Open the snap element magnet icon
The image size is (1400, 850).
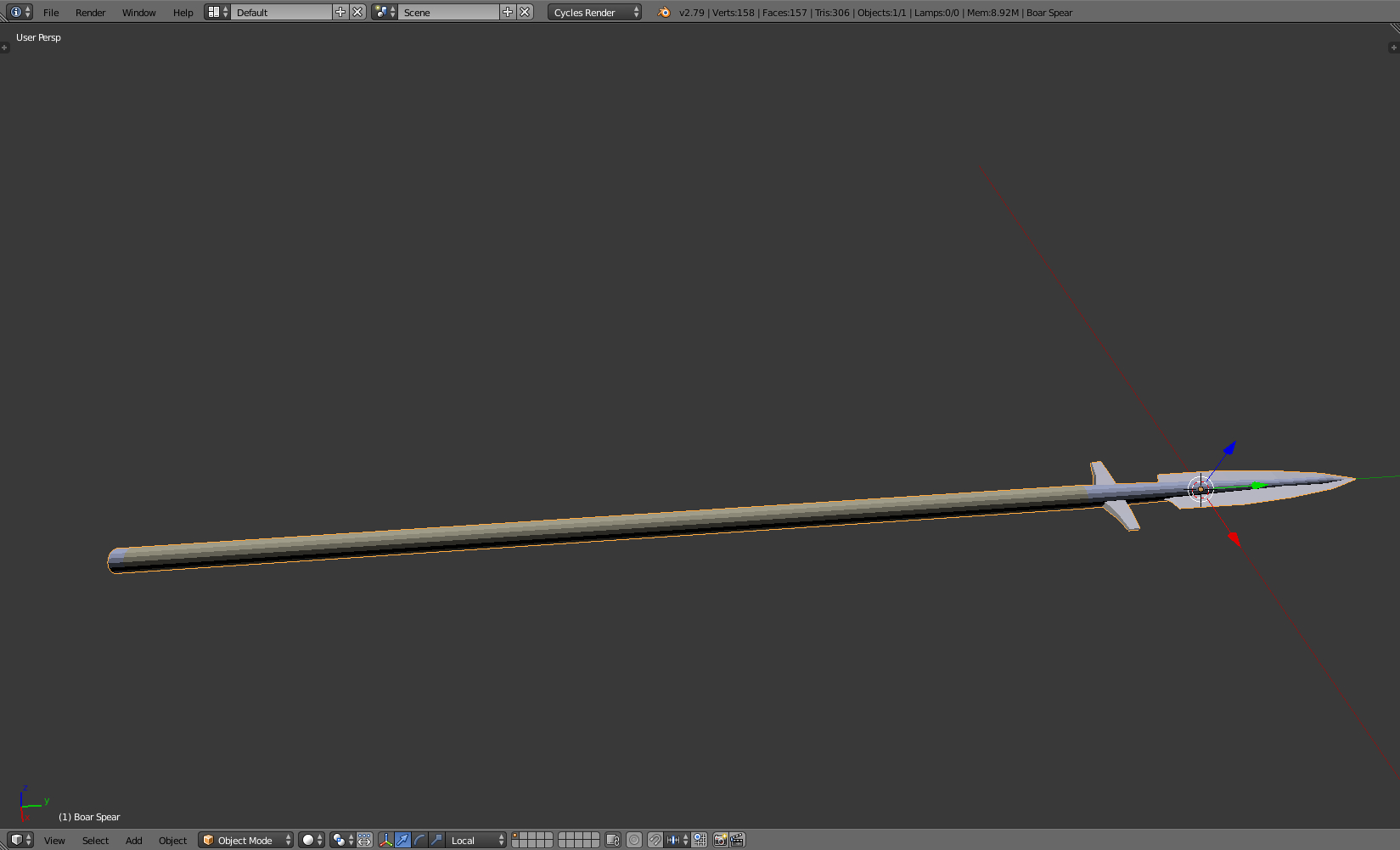coord(654,840)
